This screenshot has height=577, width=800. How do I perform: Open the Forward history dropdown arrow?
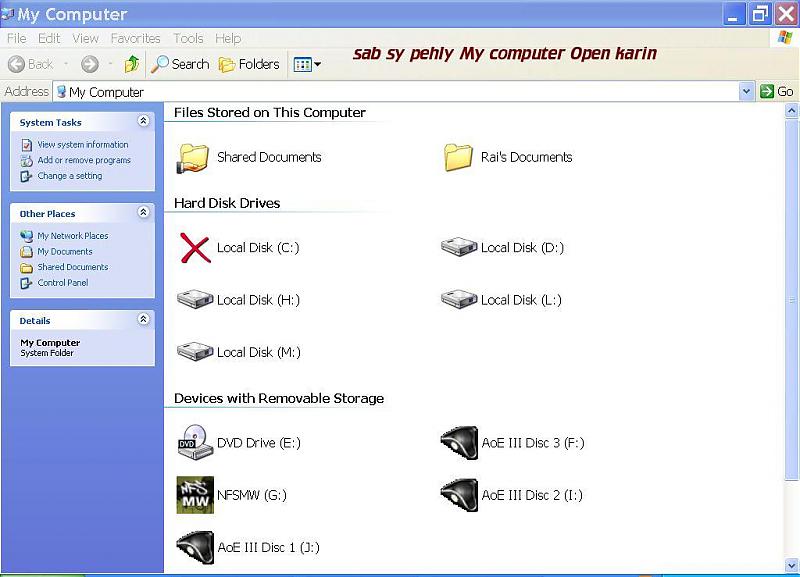[x=110, y=64]
